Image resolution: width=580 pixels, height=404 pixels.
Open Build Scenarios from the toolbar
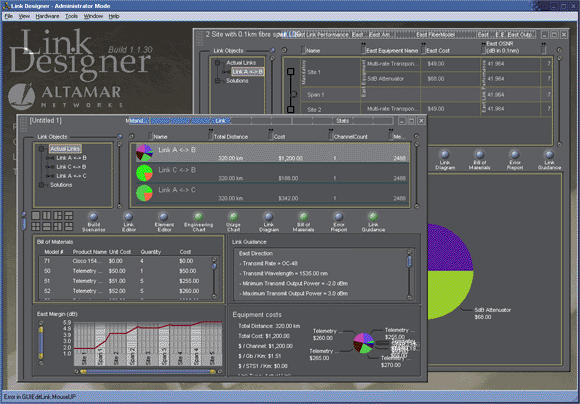click(93, 222)
